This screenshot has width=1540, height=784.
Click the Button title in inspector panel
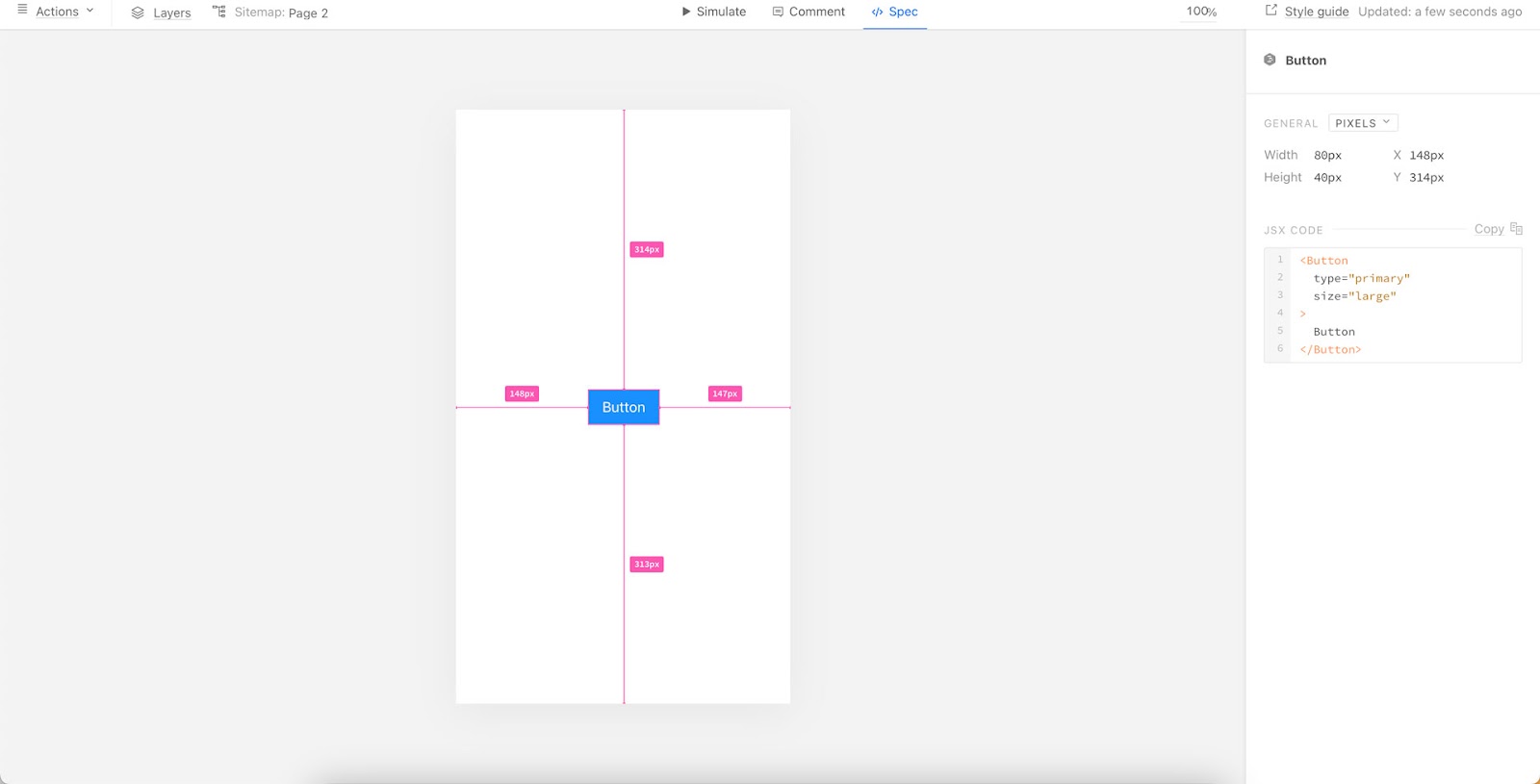[1305, 61]
